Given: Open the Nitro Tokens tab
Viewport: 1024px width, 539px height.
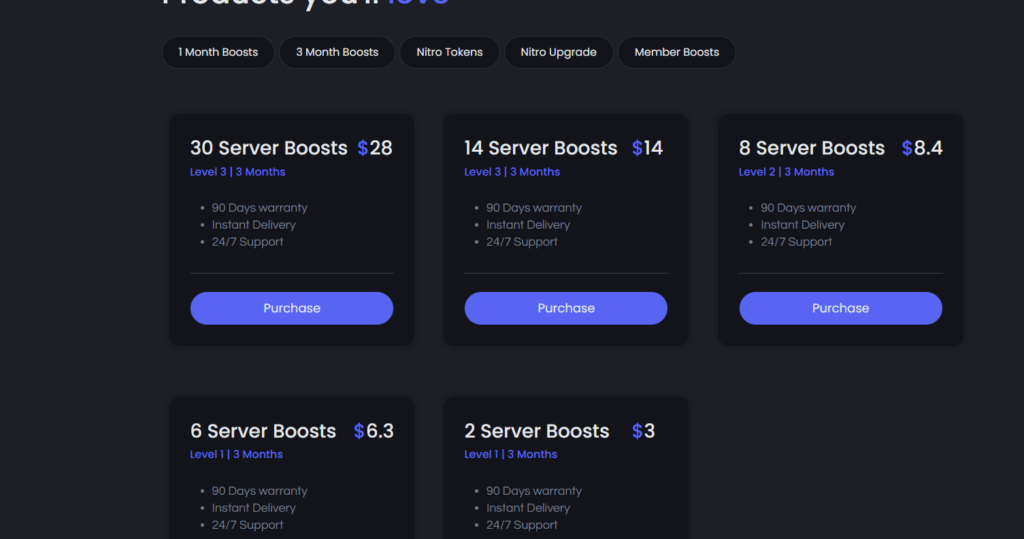Looking at the screenshot, I should [x=449, y=52].
